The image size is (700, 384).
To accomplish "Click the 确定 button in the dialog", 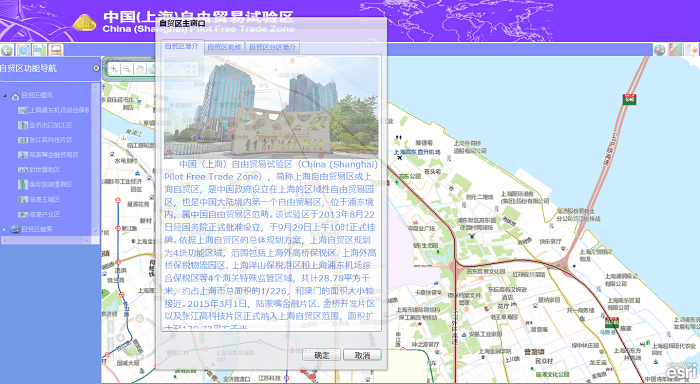I will coord(321,355).
